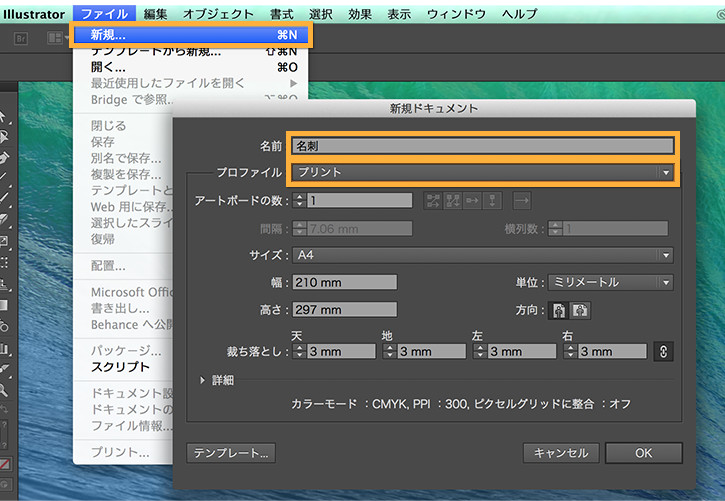This screenshot has height=501, width=725.
Task: Open the 単位 dropdown showing ミリメートル
Action: pos(611,282)
